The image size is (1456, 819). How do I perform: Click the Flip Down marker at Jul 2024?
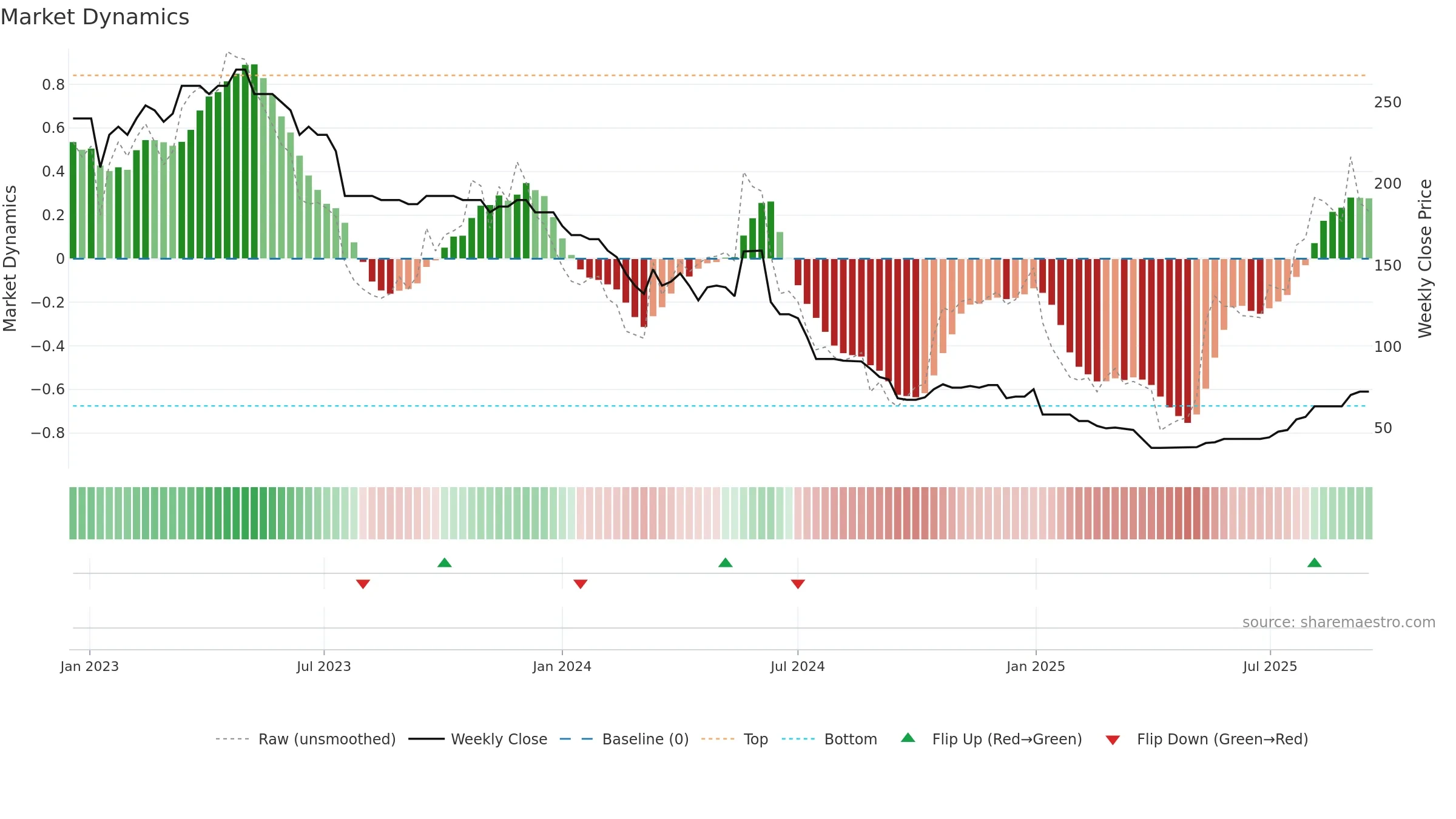click(798, 584)
